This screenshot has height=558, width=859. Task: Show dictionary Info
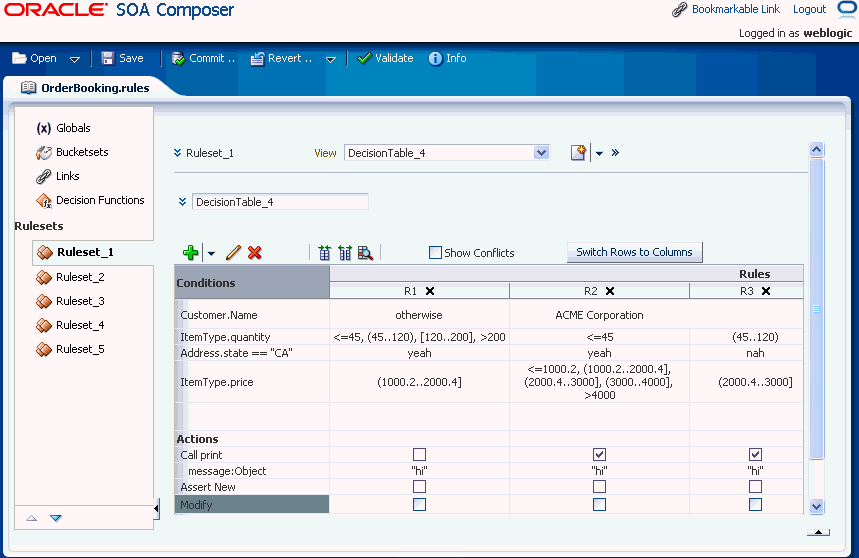pos(448,58)
